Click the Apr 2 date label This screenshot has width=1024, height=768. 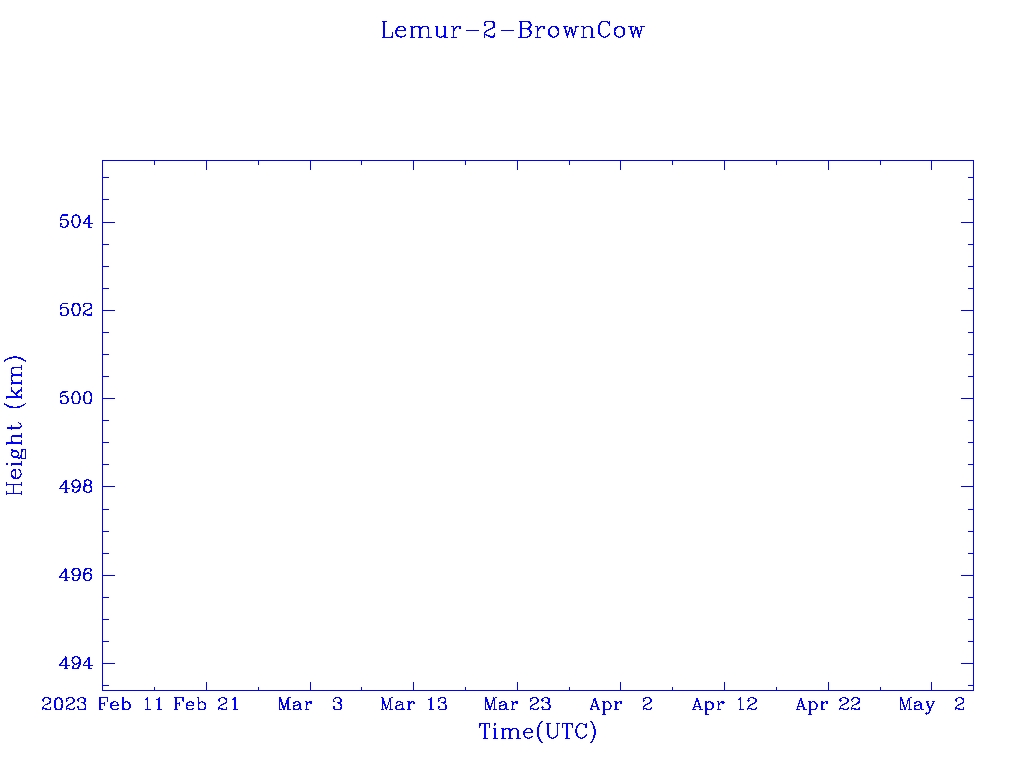621,704
